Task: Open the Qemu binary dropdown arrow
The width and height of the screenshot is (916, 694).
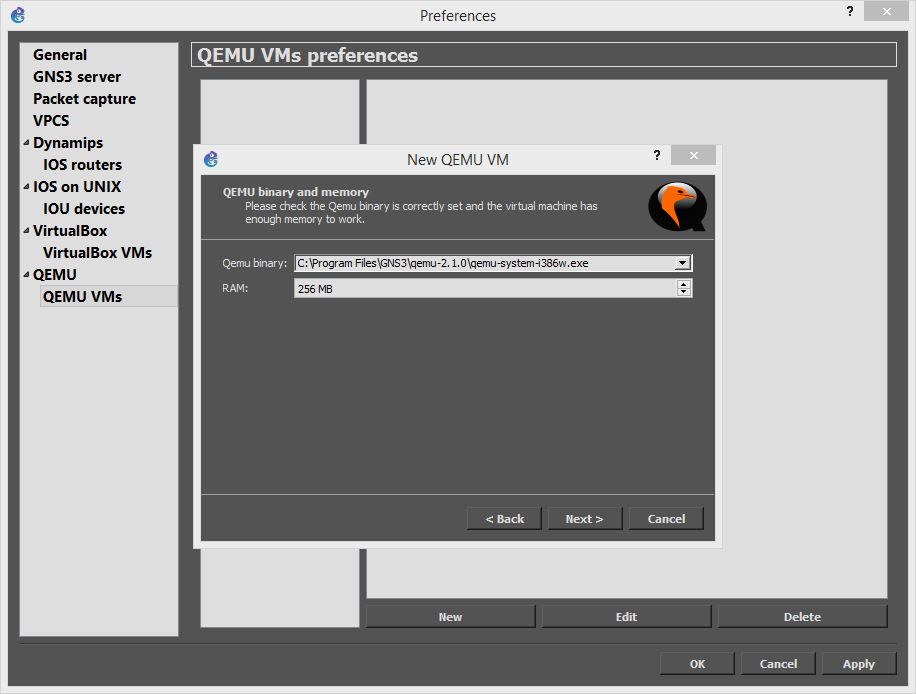Action: point(682,263)
